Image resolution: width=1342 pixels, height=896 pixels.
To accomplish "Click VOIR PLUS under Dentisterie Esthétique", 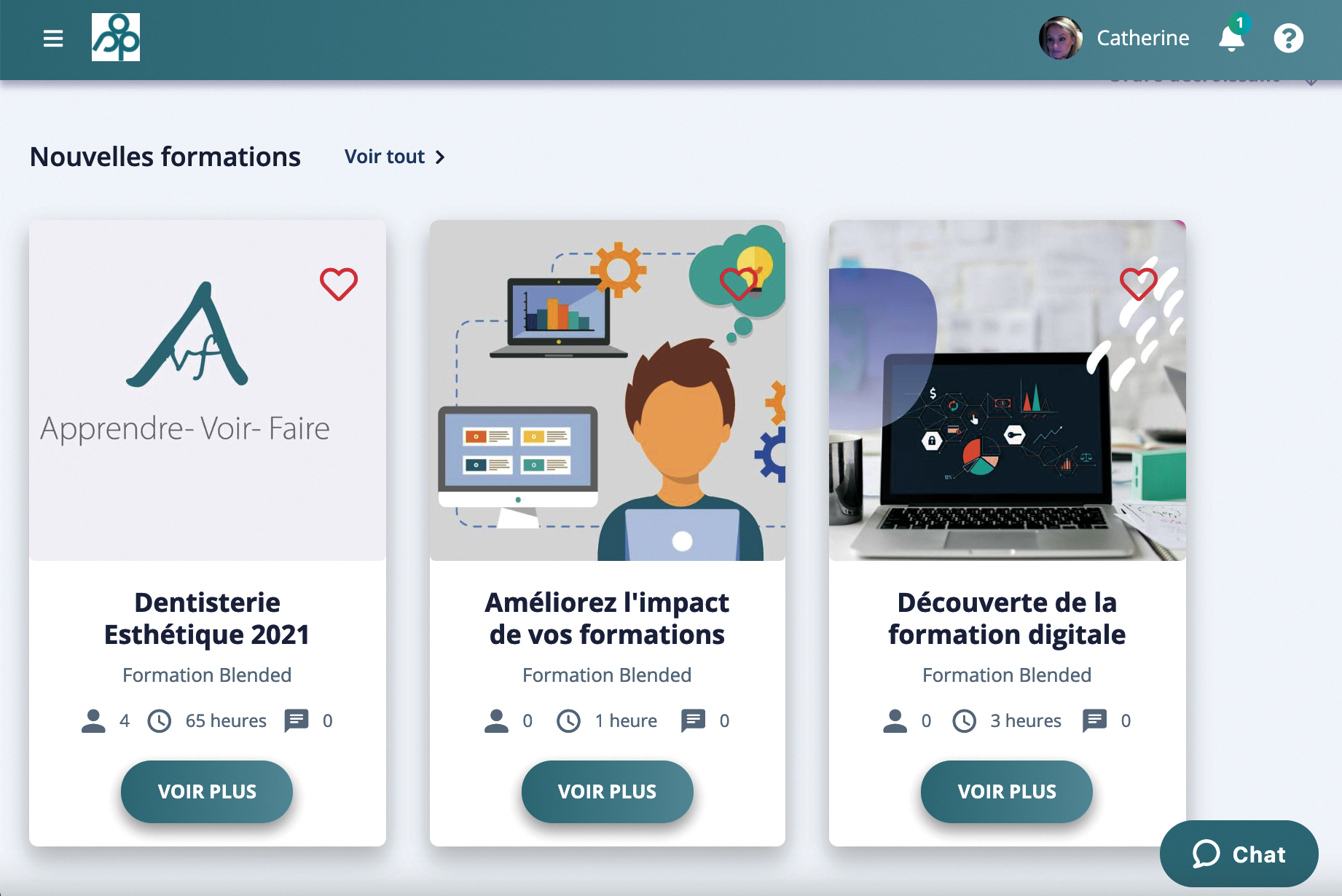I will click(x=207, y=792).
